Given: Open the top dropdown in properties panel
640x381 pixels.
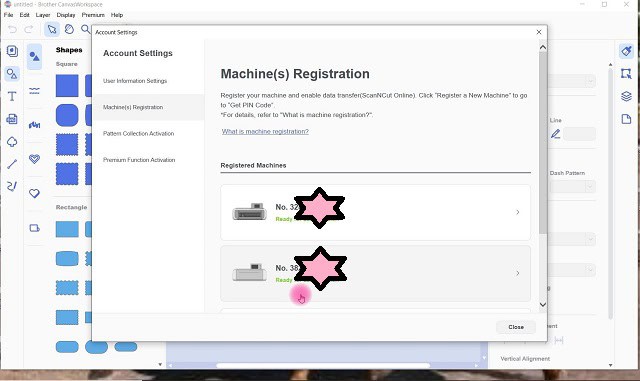Looking at the screenshot, I should click(572, 80).
